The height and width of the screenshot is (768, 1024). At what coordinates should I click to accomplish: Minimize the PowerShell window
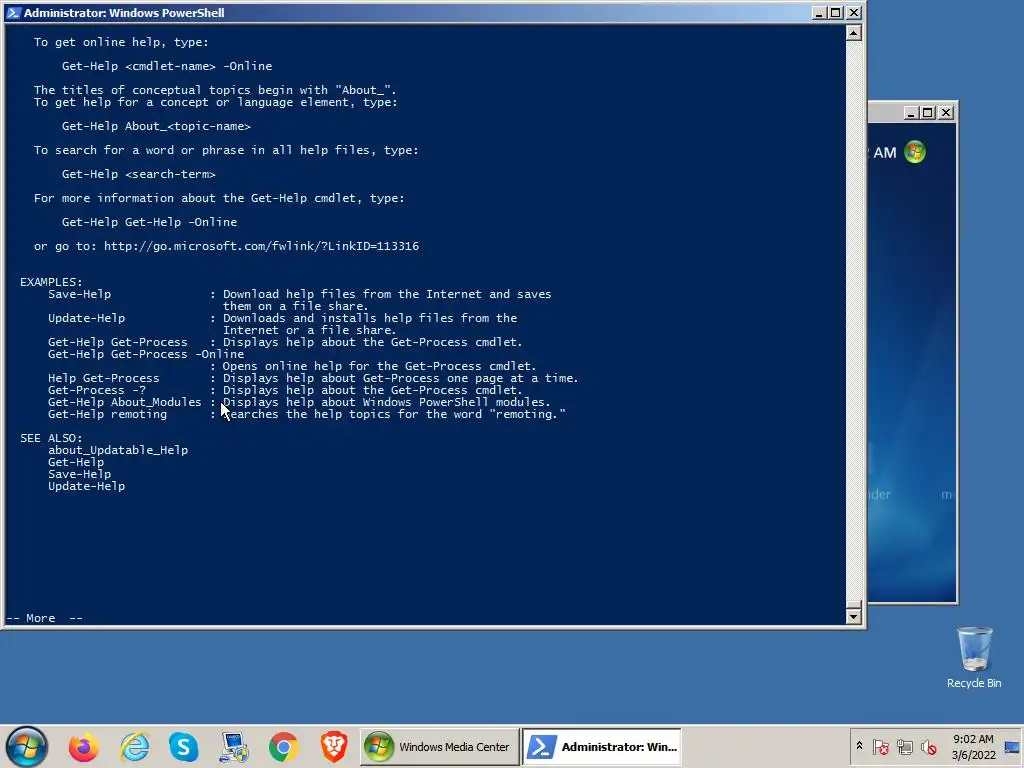[819, 12]
